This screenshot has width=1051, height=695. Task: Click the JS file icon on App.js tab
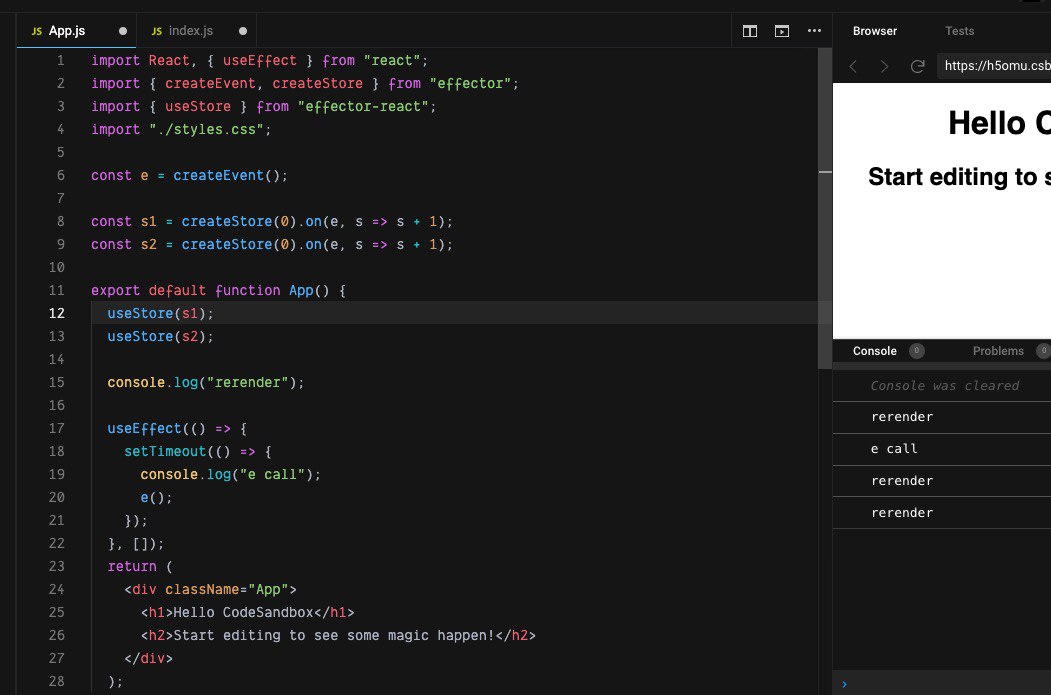click(x=37, y=31)
